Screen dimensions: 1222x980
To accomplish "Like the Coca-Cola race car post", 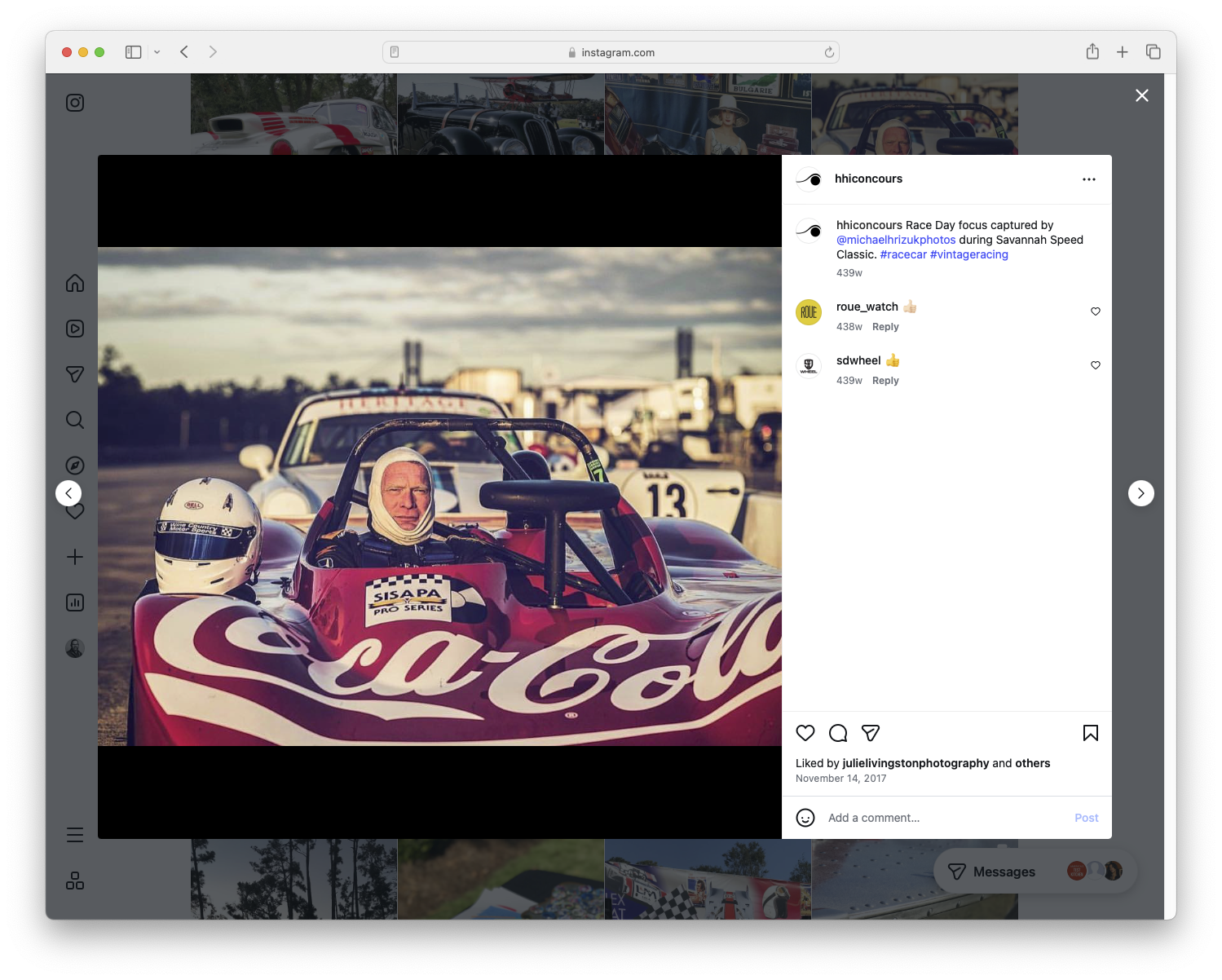I will [805, 733].
